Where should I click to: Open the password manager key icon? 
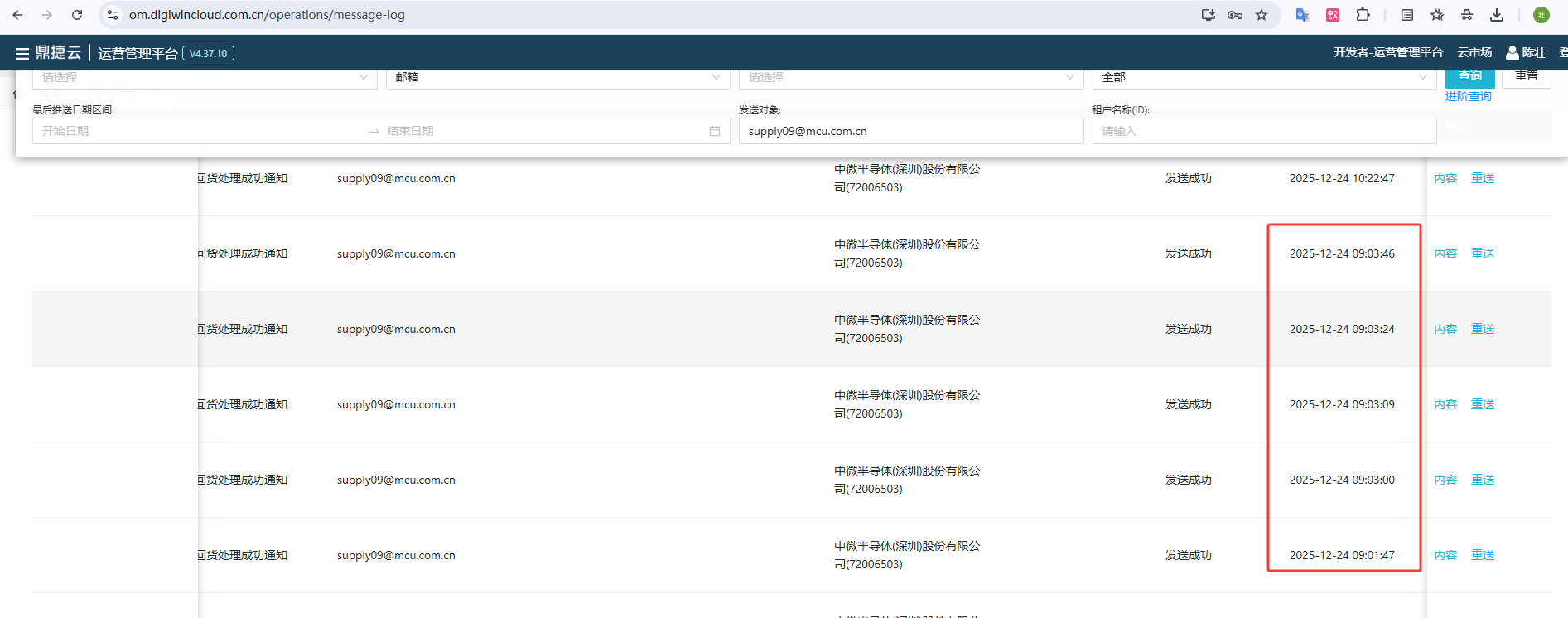[1235, 15]
